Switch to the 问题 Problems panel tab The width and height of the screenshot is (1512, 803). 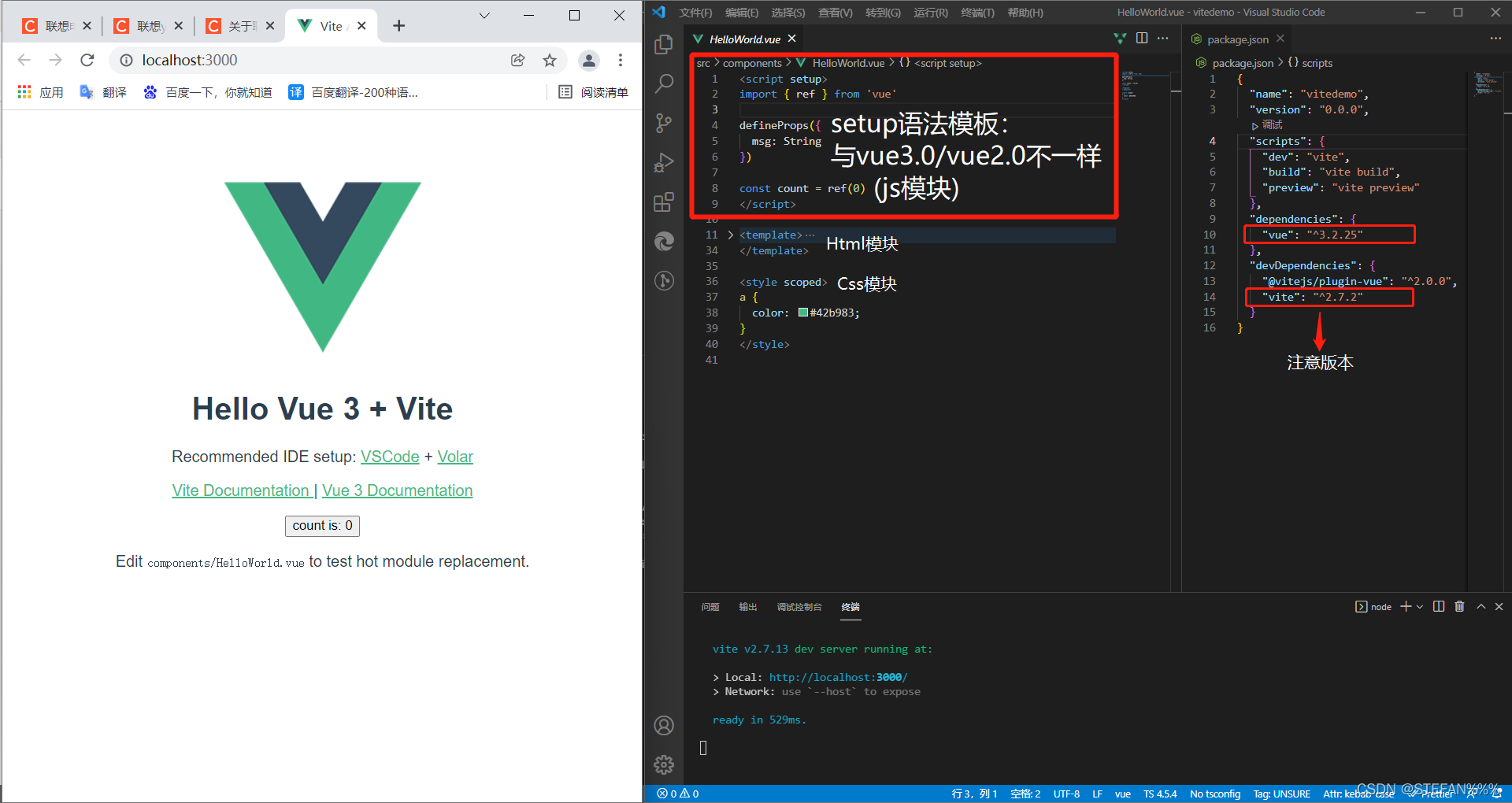(710, 607)
